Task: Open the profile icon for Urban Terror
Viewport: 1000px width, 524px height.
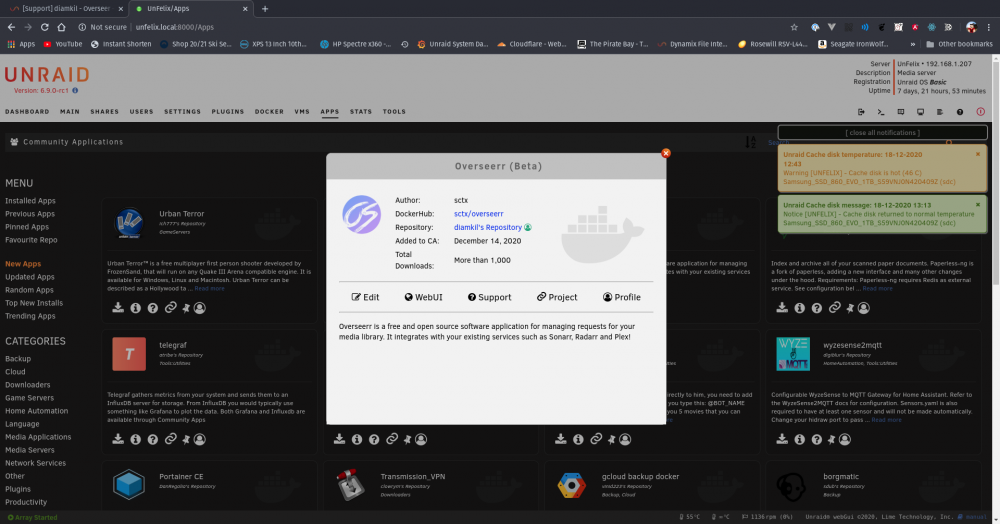Action: pos(200,308)
